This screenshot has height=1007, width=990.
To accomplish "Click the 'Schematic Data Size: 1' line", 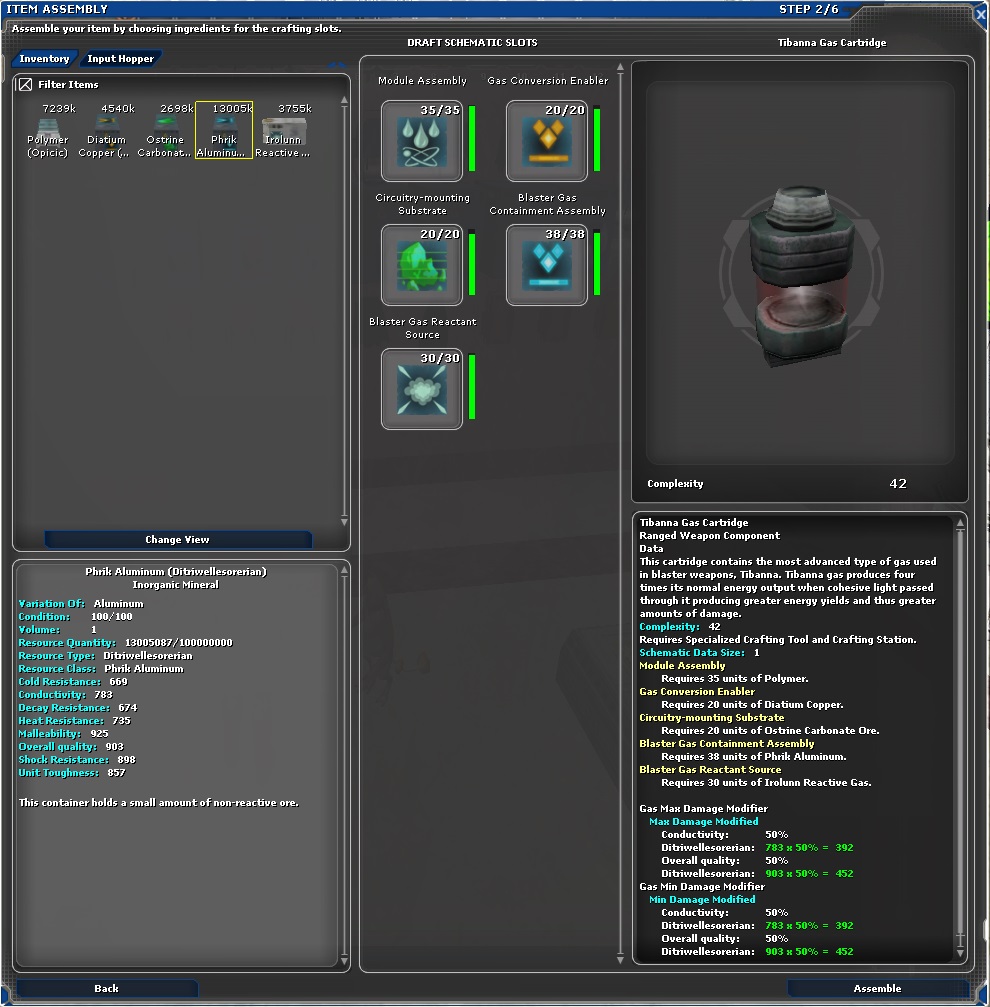I will 699,652.
